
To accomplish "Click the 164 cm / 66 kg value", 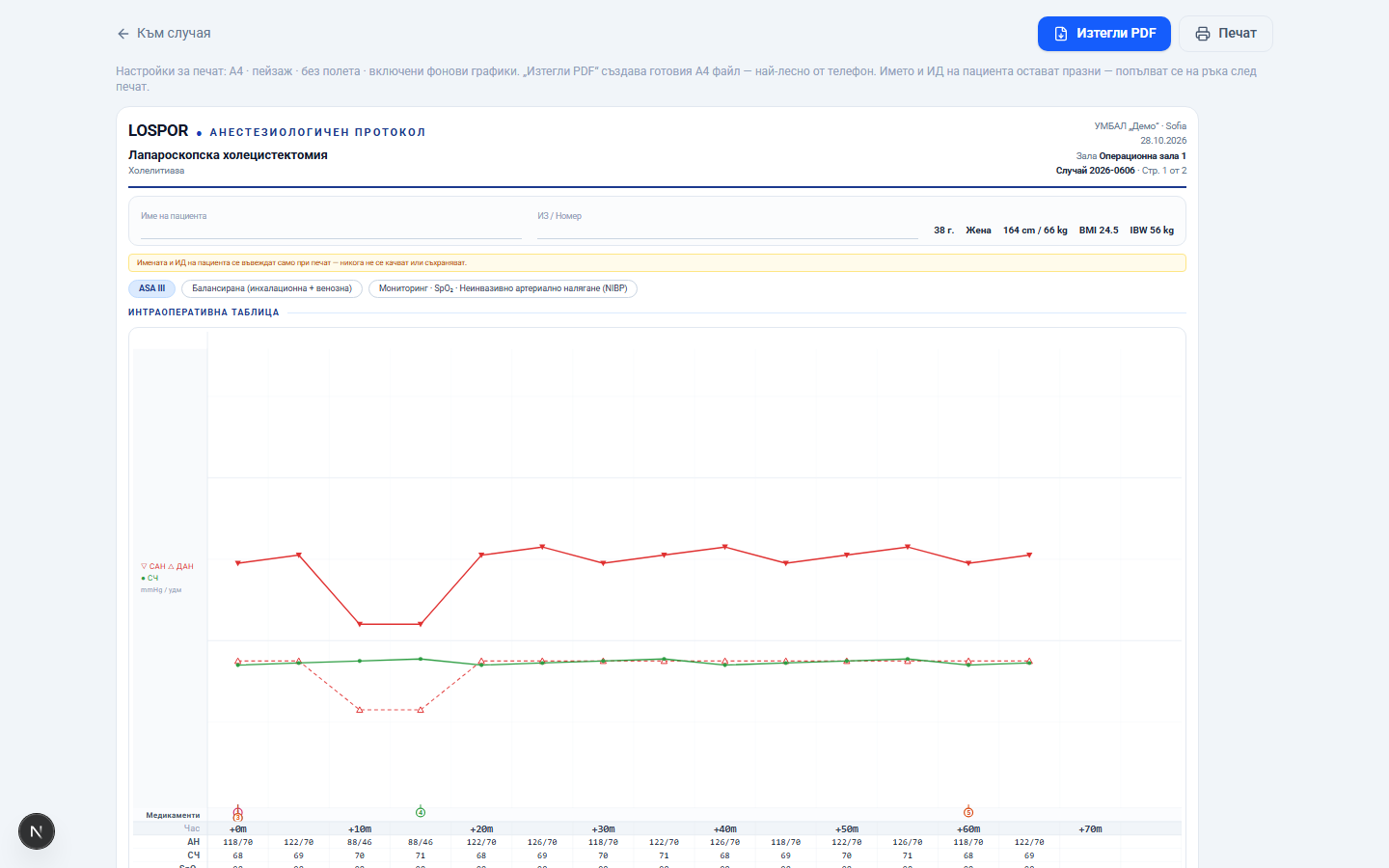I will click(1035, 231).
